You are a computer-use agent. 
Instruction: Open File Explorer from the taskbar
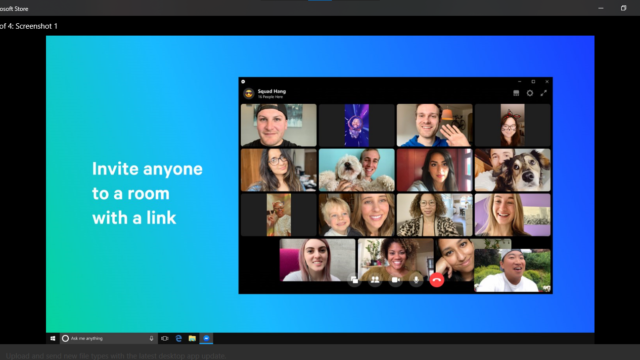[x=192, y=338]
